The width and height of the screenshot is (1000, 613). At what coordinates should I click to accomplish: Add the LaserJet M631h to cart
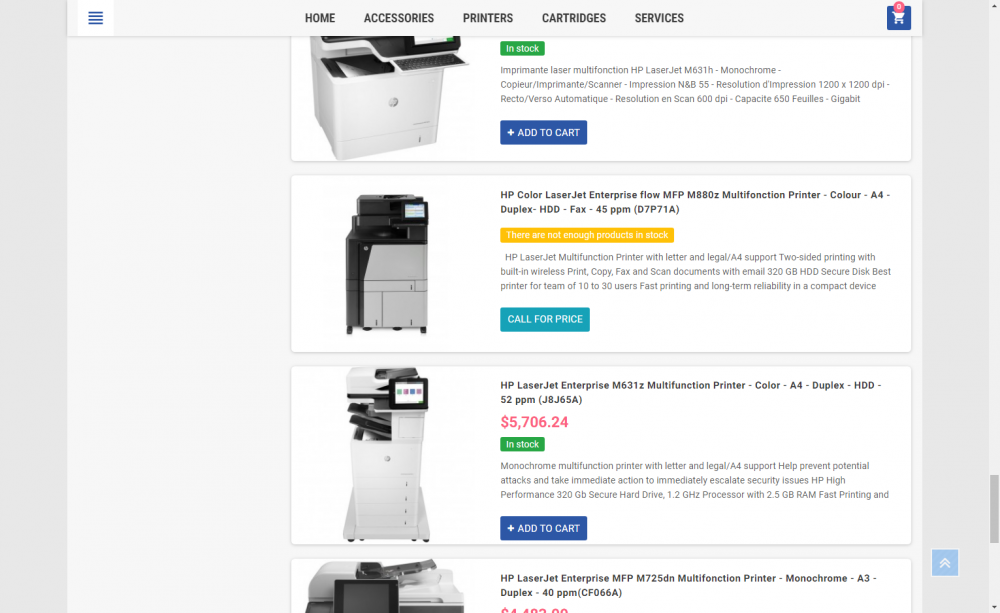(543, 133)
